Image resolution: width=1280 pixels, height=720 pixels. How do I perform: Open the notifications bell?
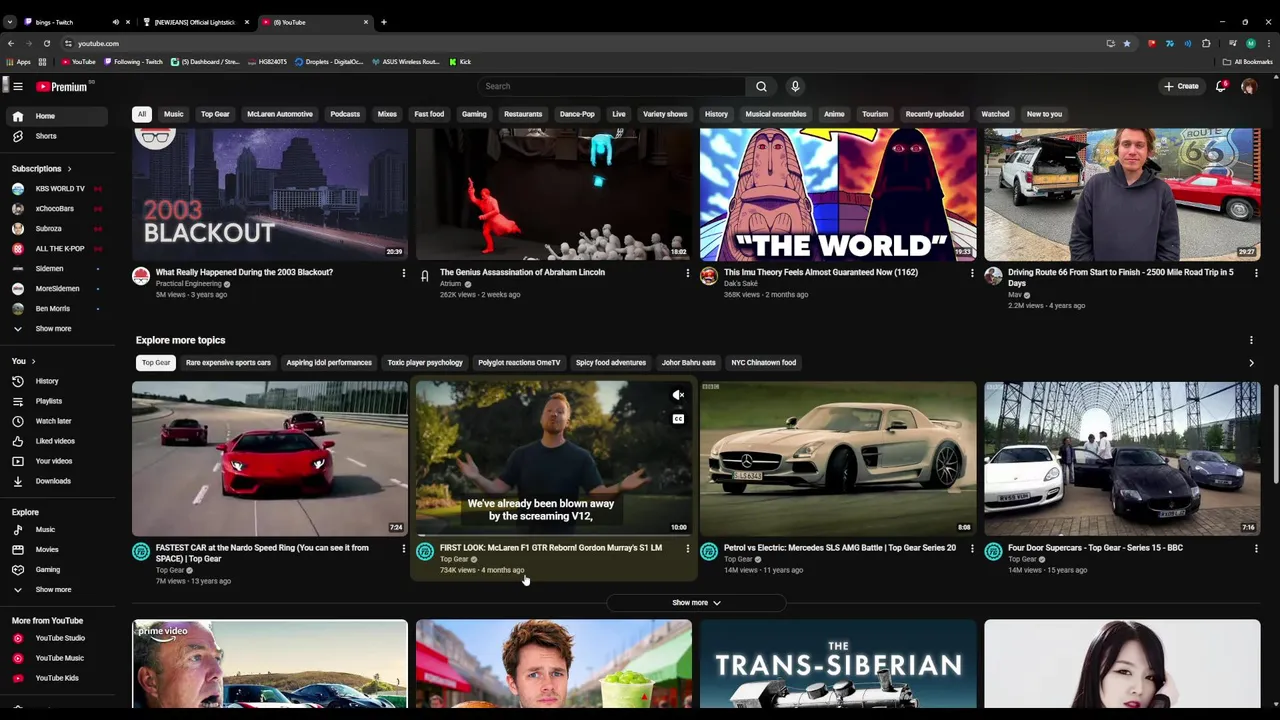[x=1221, y=87]
